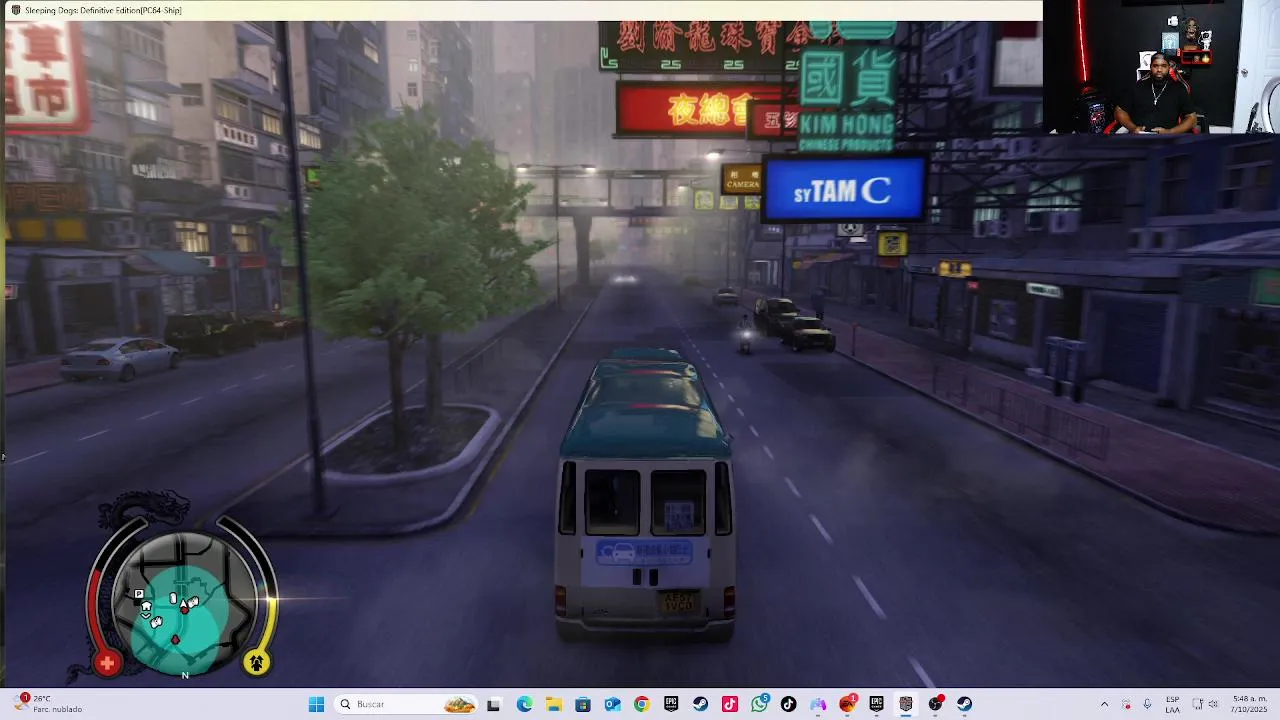This screenshot has width=1280, height=720.
Task: Open Outlook from the taskbar
Action: coord(612,704)
